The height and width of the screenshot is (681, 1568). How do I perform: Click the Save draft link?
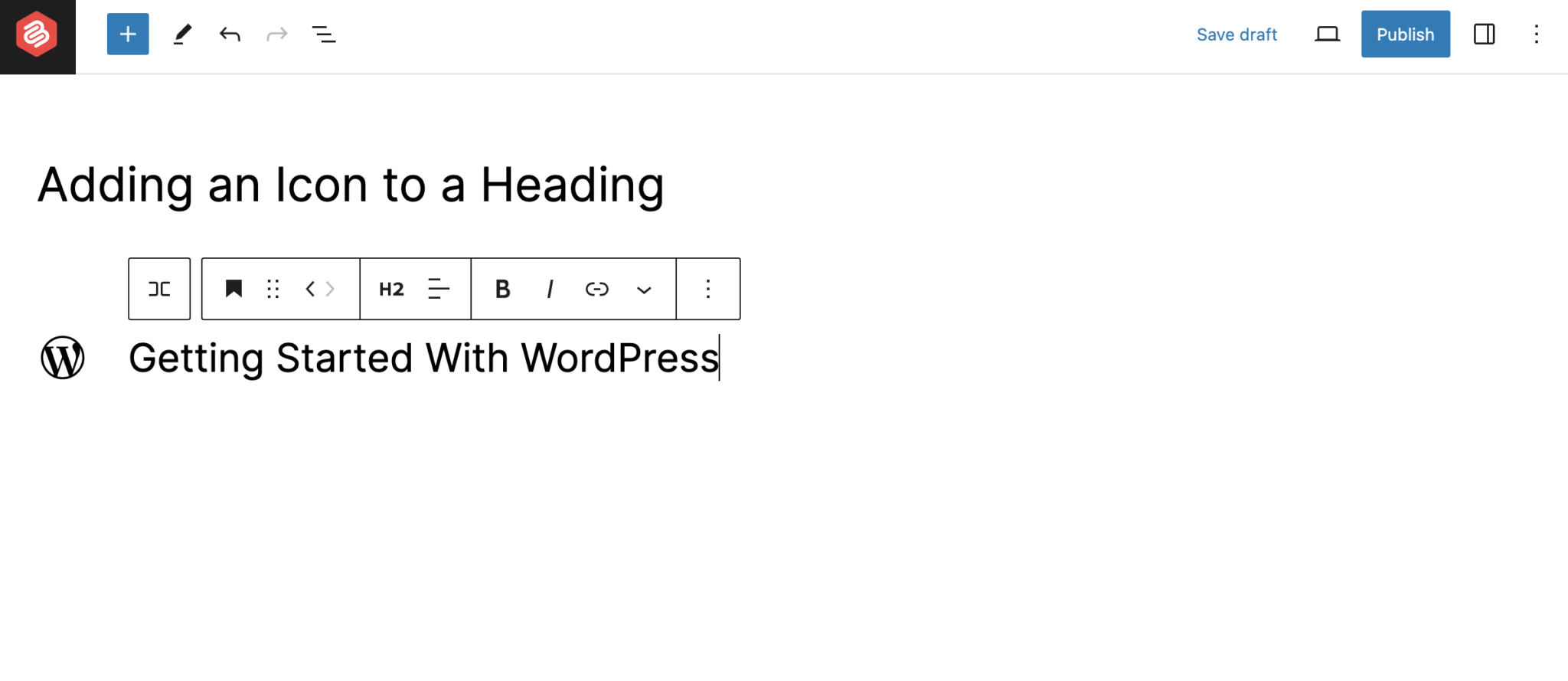[x=1236, y=34]
